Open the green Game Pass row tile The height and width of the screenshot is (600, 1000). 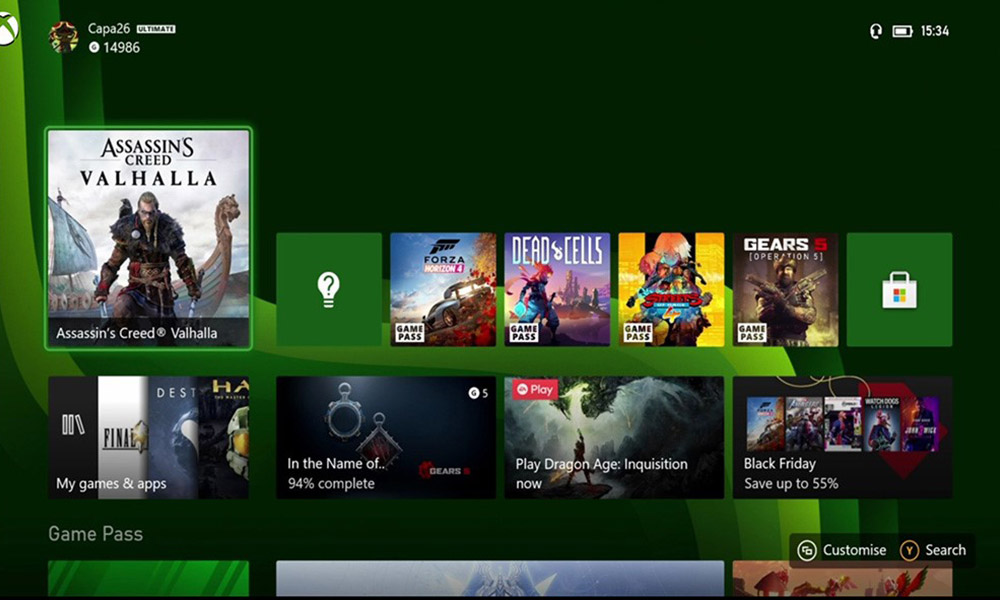(149, 579)
